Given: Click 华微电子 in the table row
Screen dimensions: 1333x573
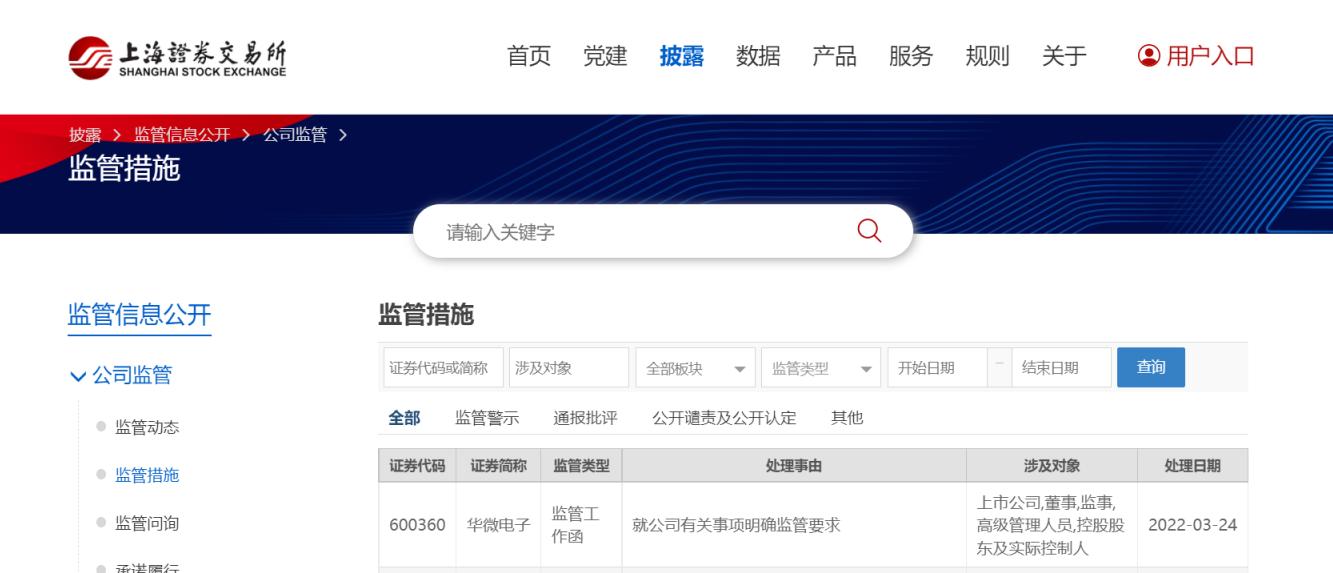Looking at the screenshot, I should coord(498,524).
